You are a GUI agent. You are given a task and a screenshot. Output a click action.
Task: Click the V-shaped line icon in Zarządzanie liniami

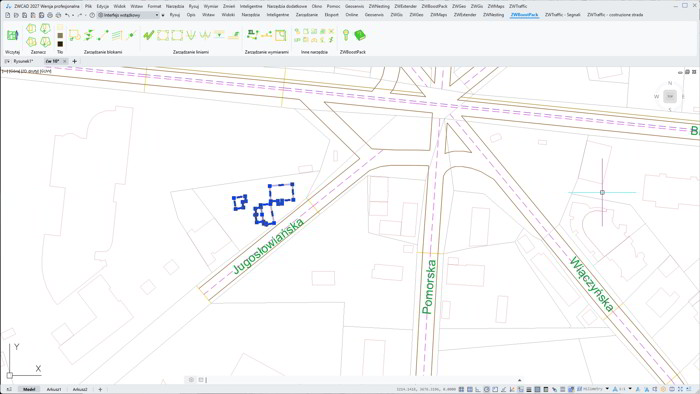click(191, 35)
